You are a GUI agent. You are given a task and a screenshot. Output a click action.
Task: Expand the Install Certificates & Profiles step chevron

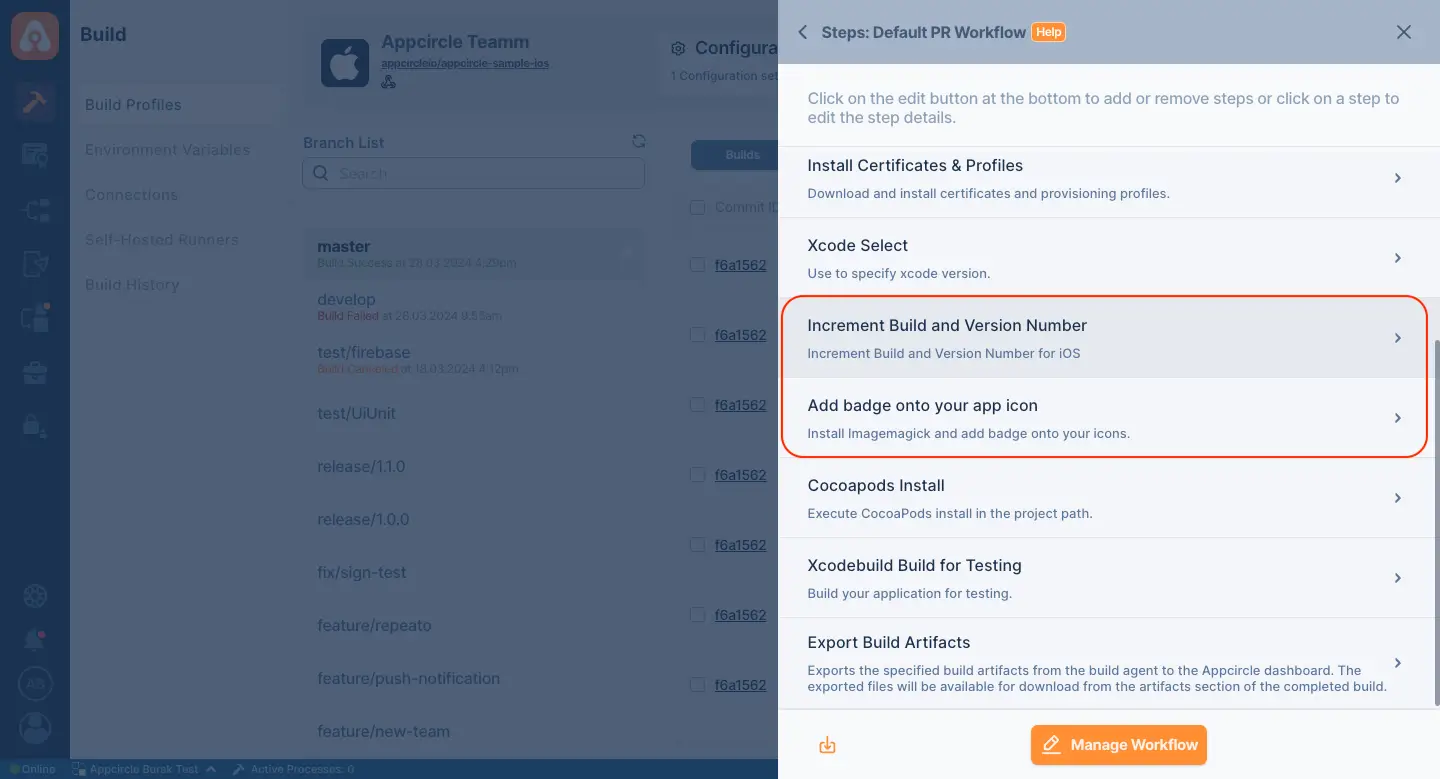1398,178
